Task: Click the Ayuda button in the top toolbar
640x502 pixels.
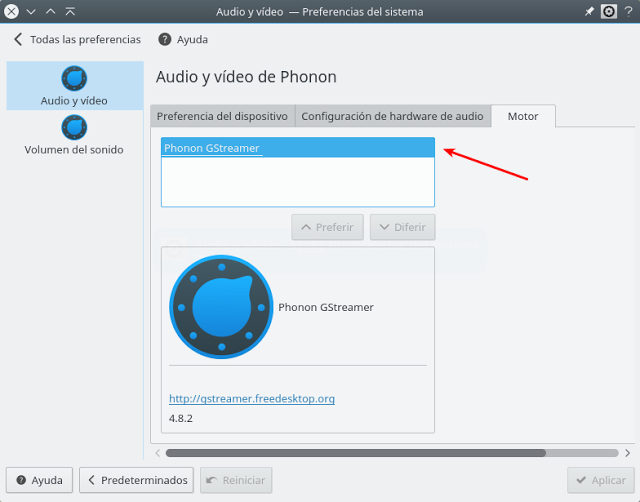Action: tap(183, 40)
